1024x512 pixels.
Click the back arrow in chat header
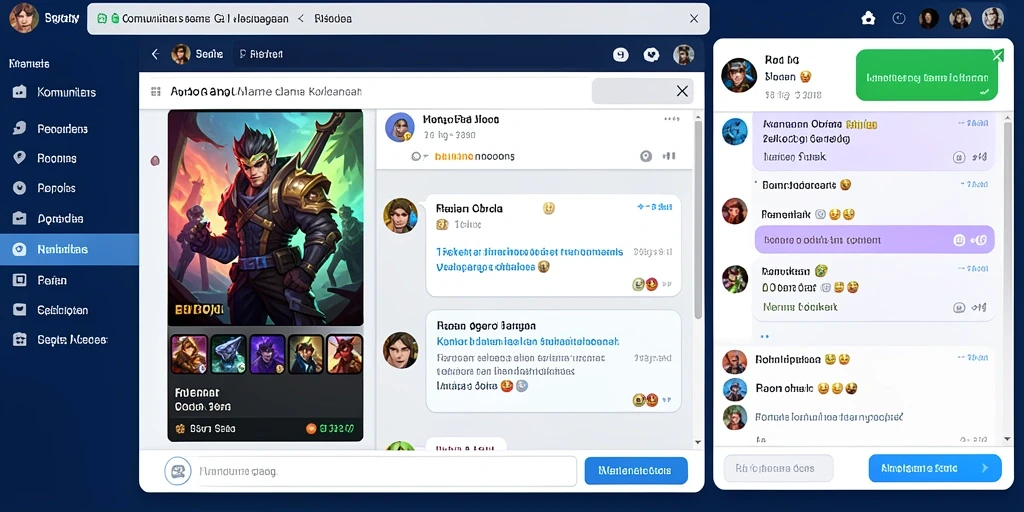pyautogui.click(x=155, y=54)
